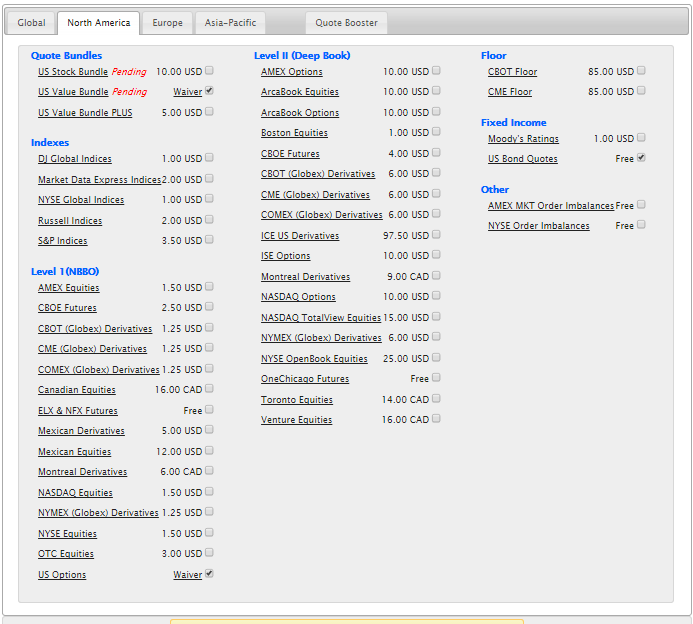Screen dimensions: 693x624
Task: Select the North America tab
Action: pyautogui.click(x=99, y=23)
